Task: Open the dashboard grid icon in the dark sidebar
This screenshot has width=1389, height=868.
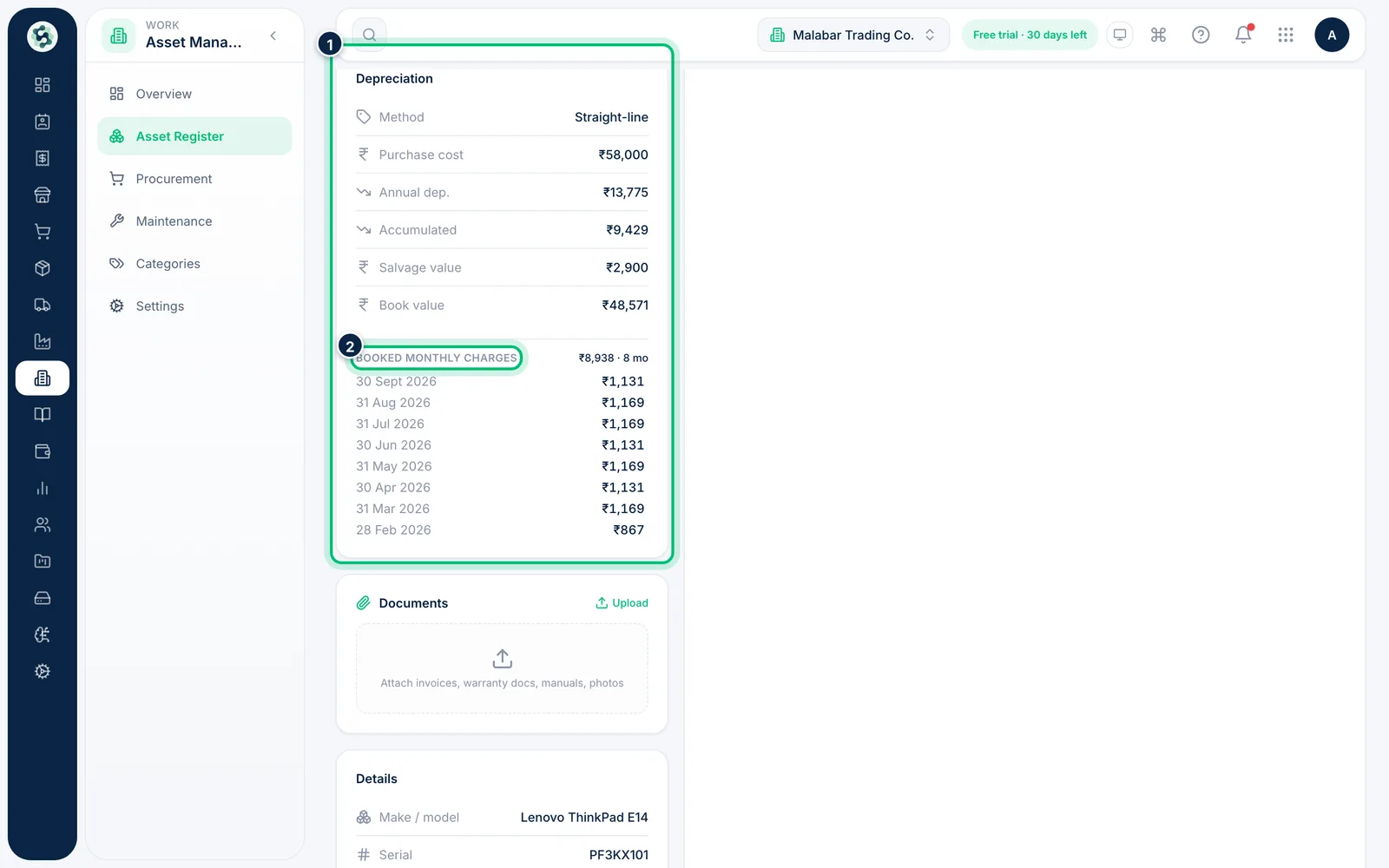Action: tap(42, 85)
